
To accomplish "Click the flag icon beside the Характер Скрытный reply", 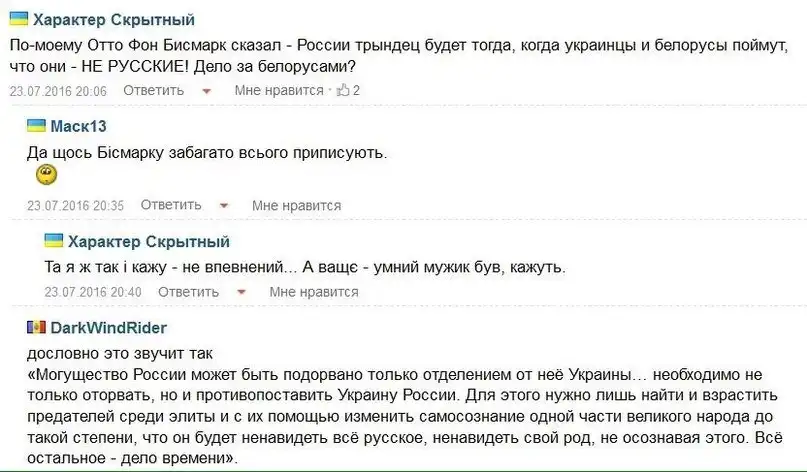I will (54, 241).
